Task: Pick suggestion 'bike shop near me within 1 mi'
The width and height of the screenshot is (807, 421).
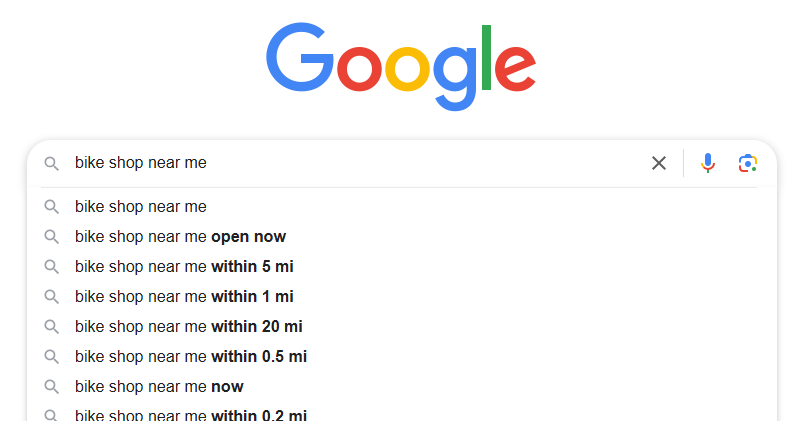Action: coord(184,296)
